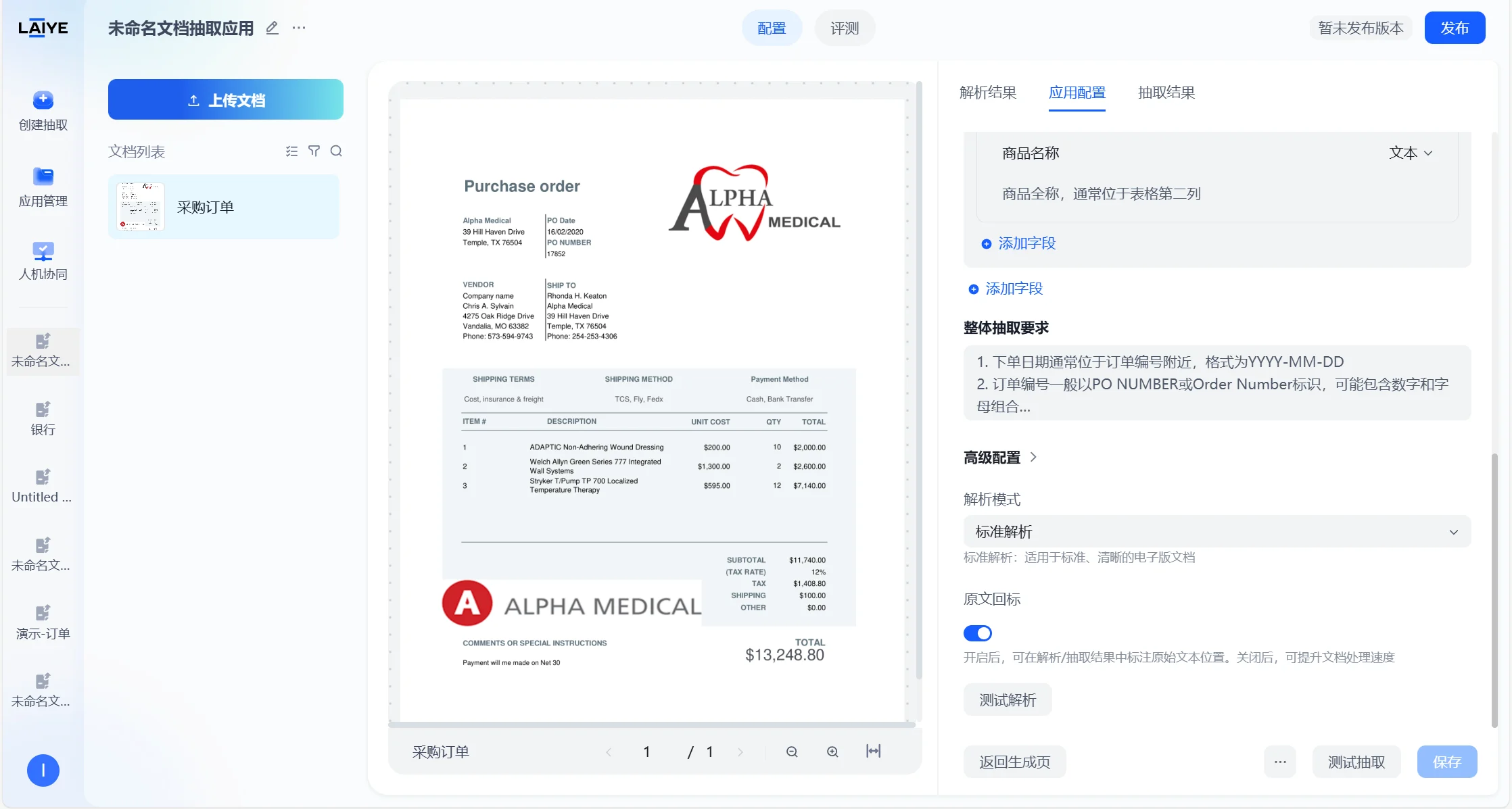Open the 解析结果 tab
The height and width of the screenshot is (809, 1512).
[x=988, y=93]
